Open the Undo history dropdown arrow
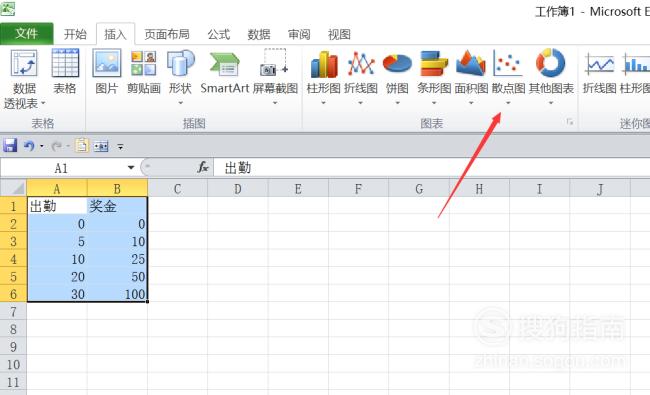Image resolution: width=650 pixels, height=395 pixels. pos(42,146)
